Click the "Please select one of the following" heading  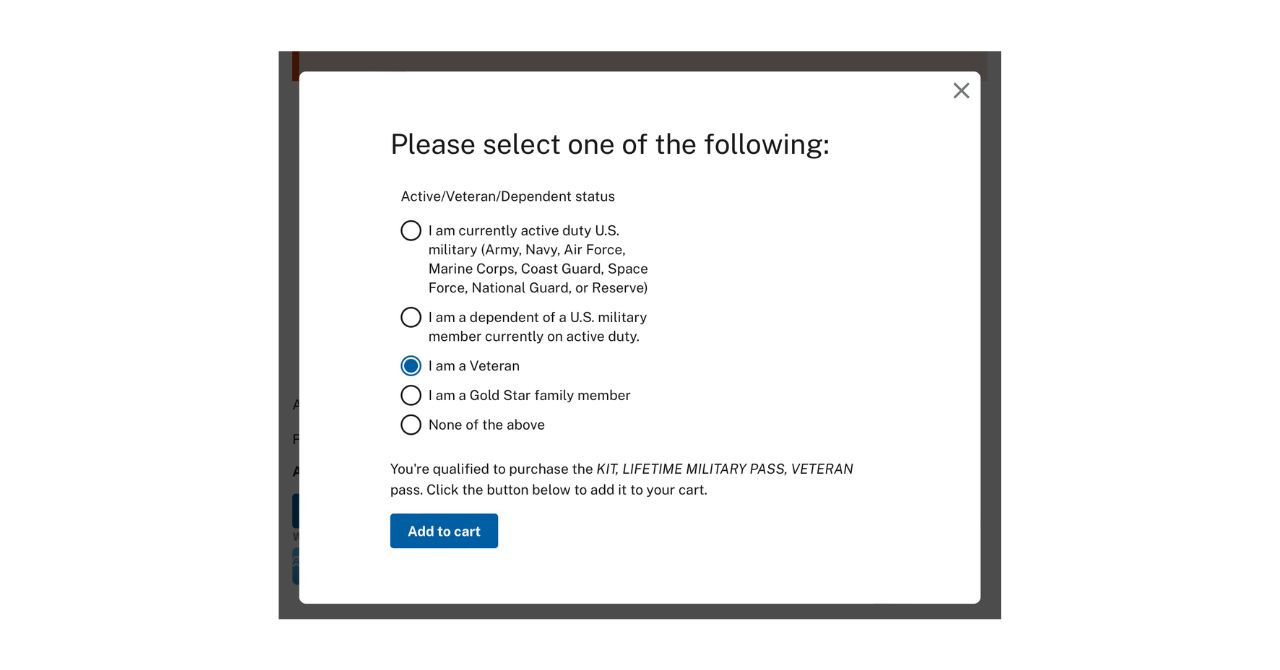pyautogui.click(x=609, y=145)
